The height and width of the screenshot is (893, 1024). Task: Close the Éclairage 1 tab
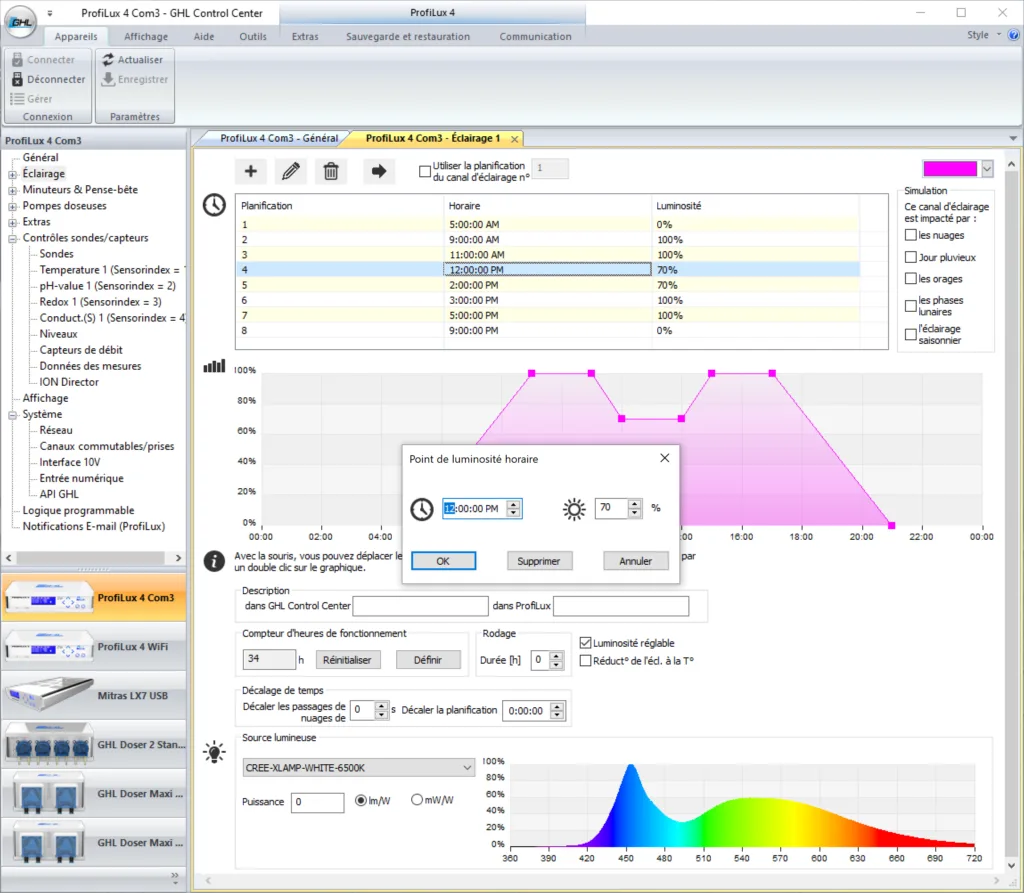tap(515, 139)
